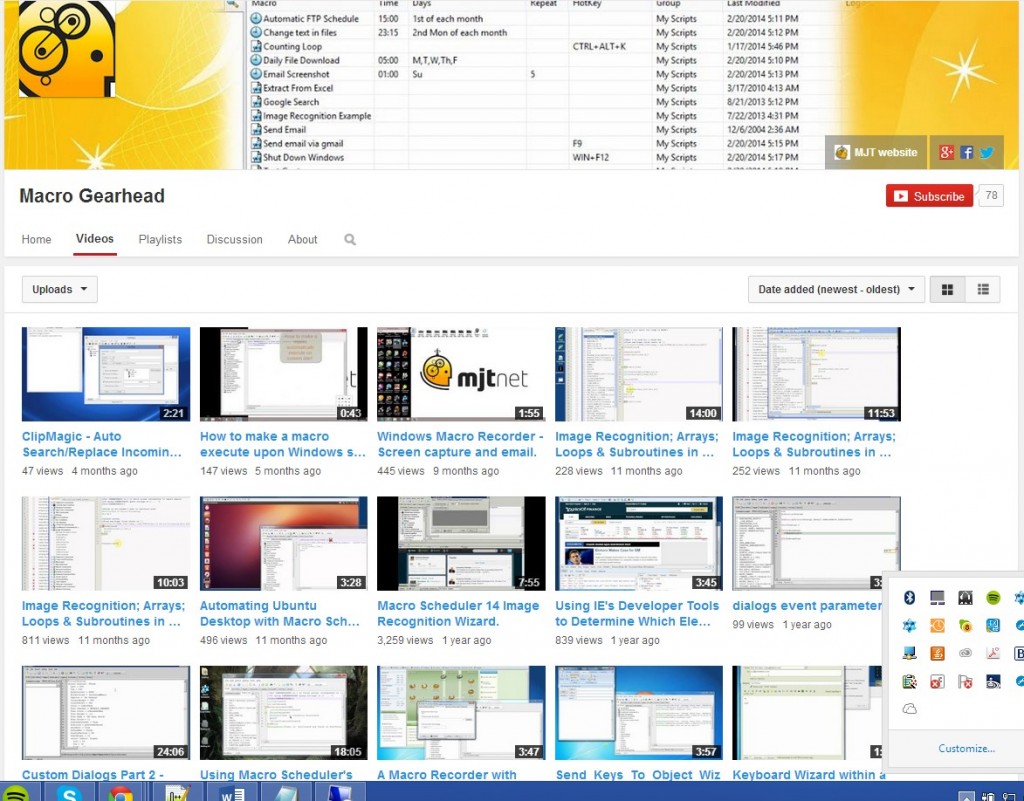1024x801 pixels.
Task: Open Custom Dialogs Part 2 video title
Action: [x=93, y=775]
